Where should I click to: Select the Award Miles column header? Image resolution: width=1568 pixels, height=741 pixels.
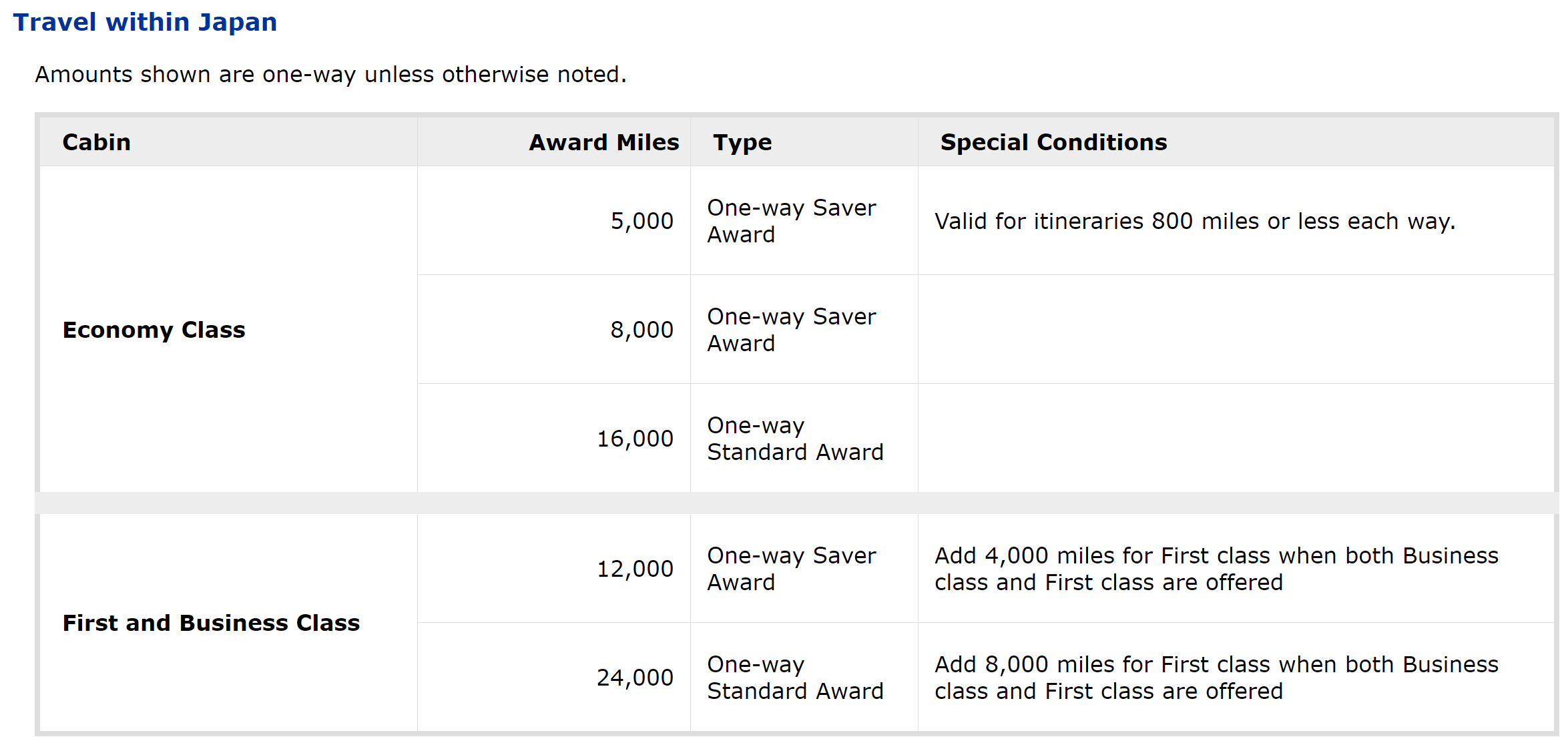coord(603,142)
